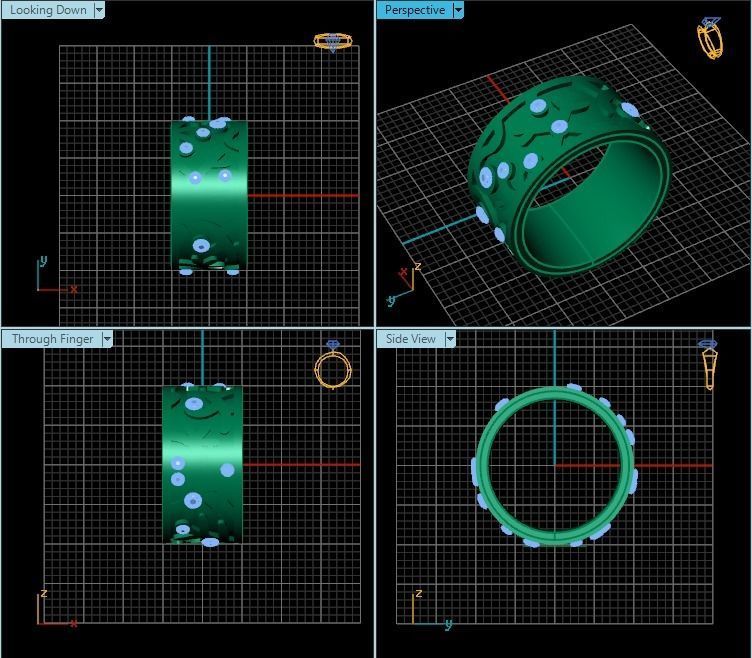
Task: Click the orange ring orientation icon in Looking Down
Action: [x=333, y=42]
